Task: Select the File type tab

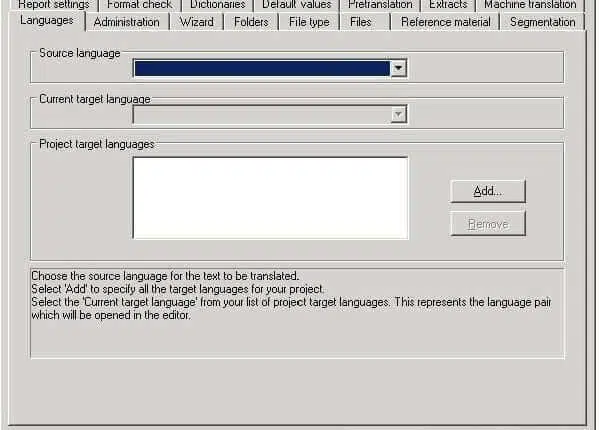Action: tap(309, 22)
